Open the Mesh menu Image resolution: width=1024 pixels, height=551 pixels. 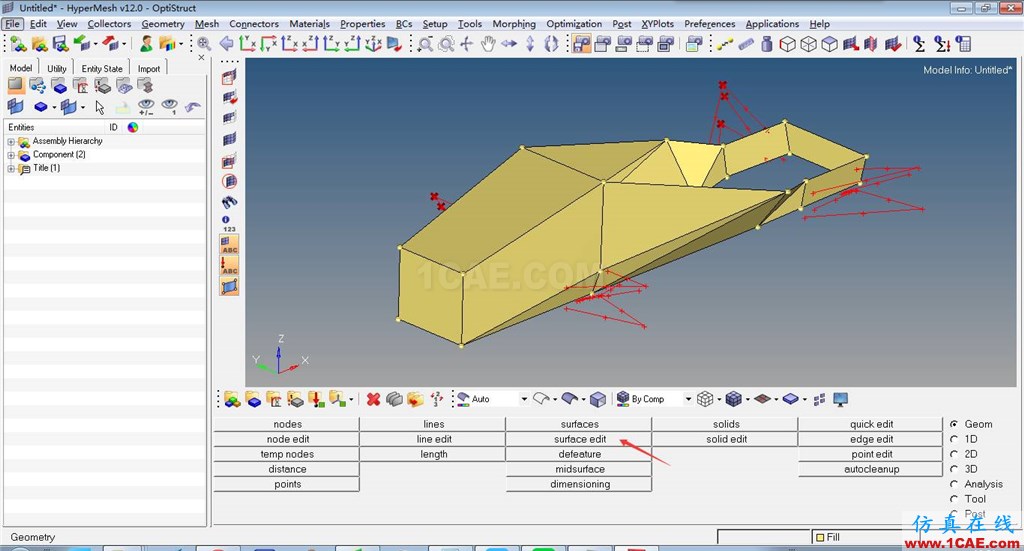click(207, 24)
